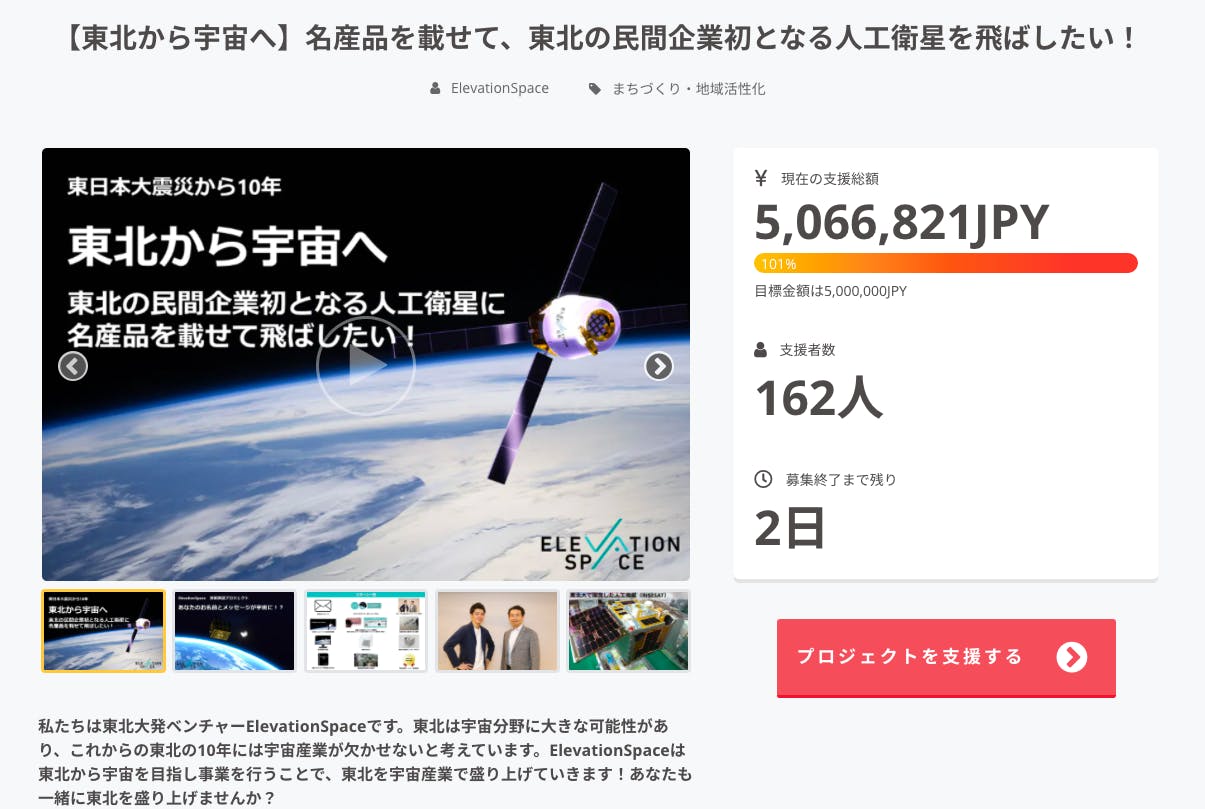
Task: Select the fifth thumbnail of the satellite hardware
Action: [x=628, y=631]
